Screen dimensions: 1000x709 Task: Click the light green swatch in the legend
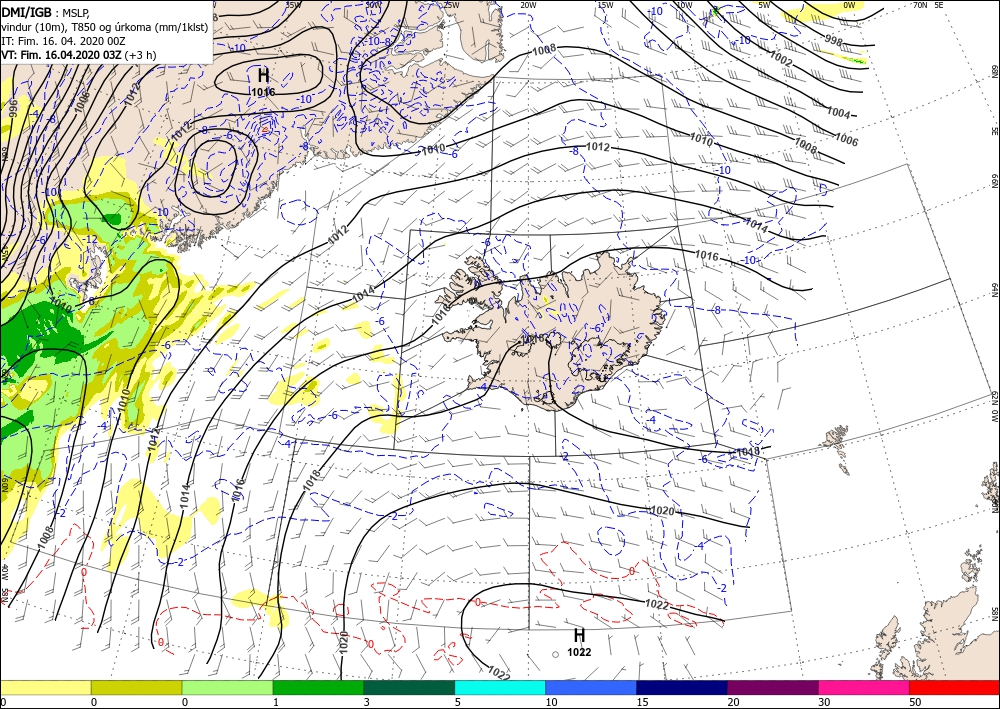(x=227, y=687)
